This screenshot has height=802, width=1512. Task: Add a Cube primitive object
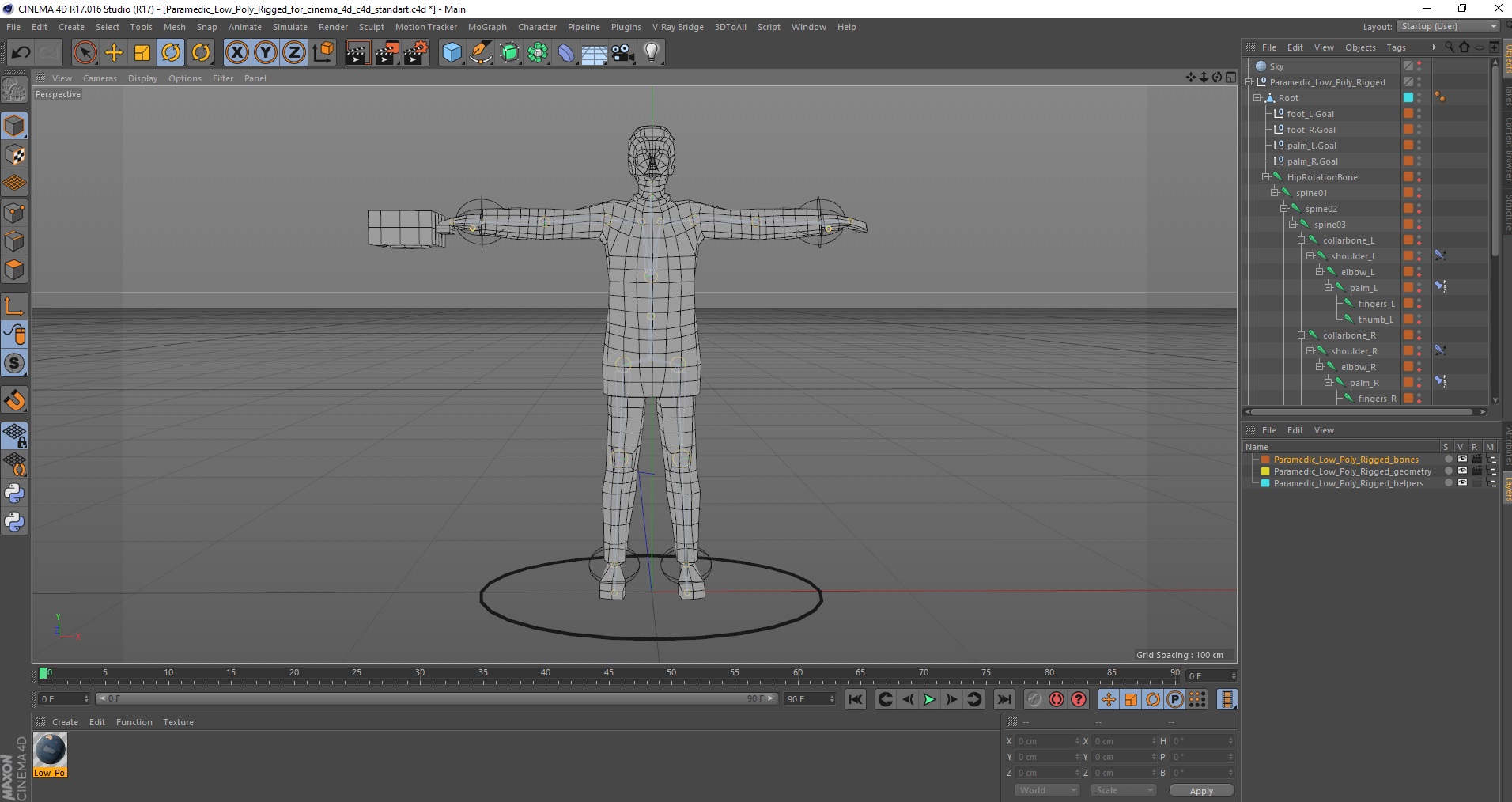[452, 53]
